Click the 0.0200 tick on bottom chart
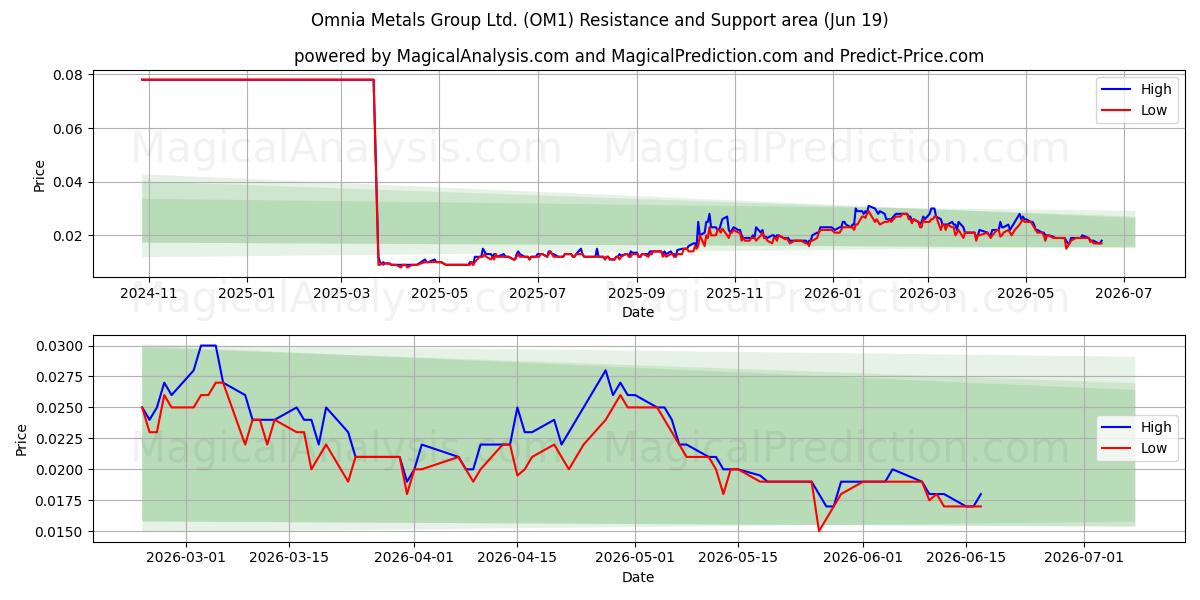This screenshot has height=600, width=1200. click(x=59, y=470)
